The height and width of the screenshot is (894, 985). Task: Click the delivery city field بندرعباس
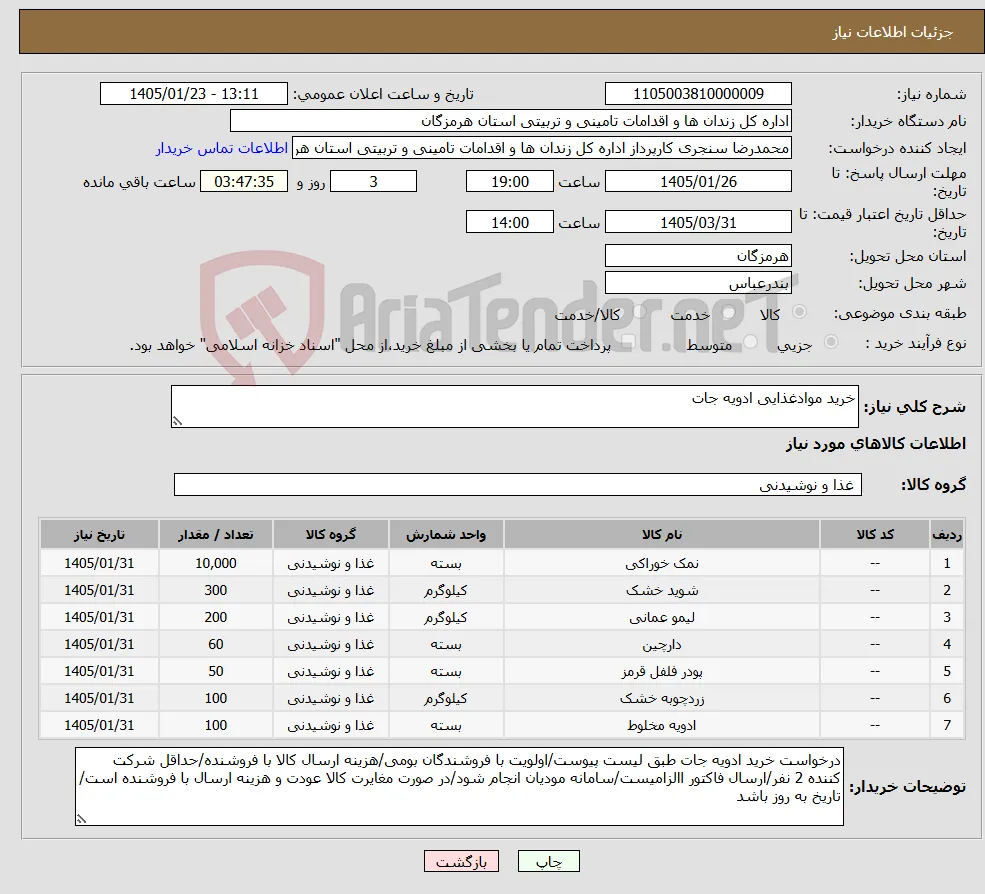click(698, 283)
